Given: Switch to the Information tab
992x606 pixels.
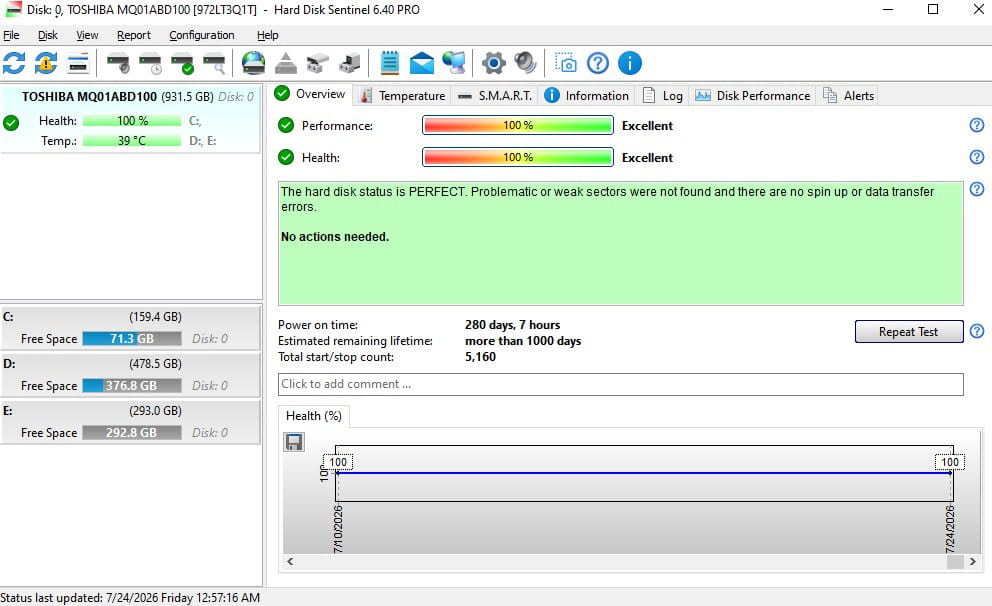Looking at the screenshot, I should click(x=587, y=96).
